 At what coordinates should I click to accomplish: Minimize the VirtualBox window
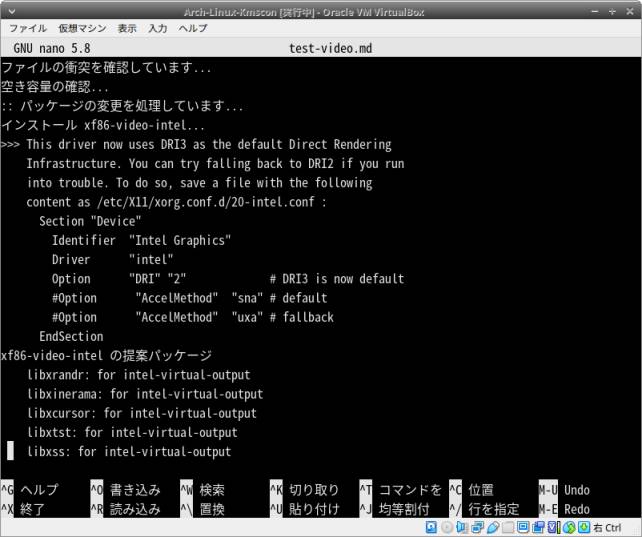coord(595,11)
